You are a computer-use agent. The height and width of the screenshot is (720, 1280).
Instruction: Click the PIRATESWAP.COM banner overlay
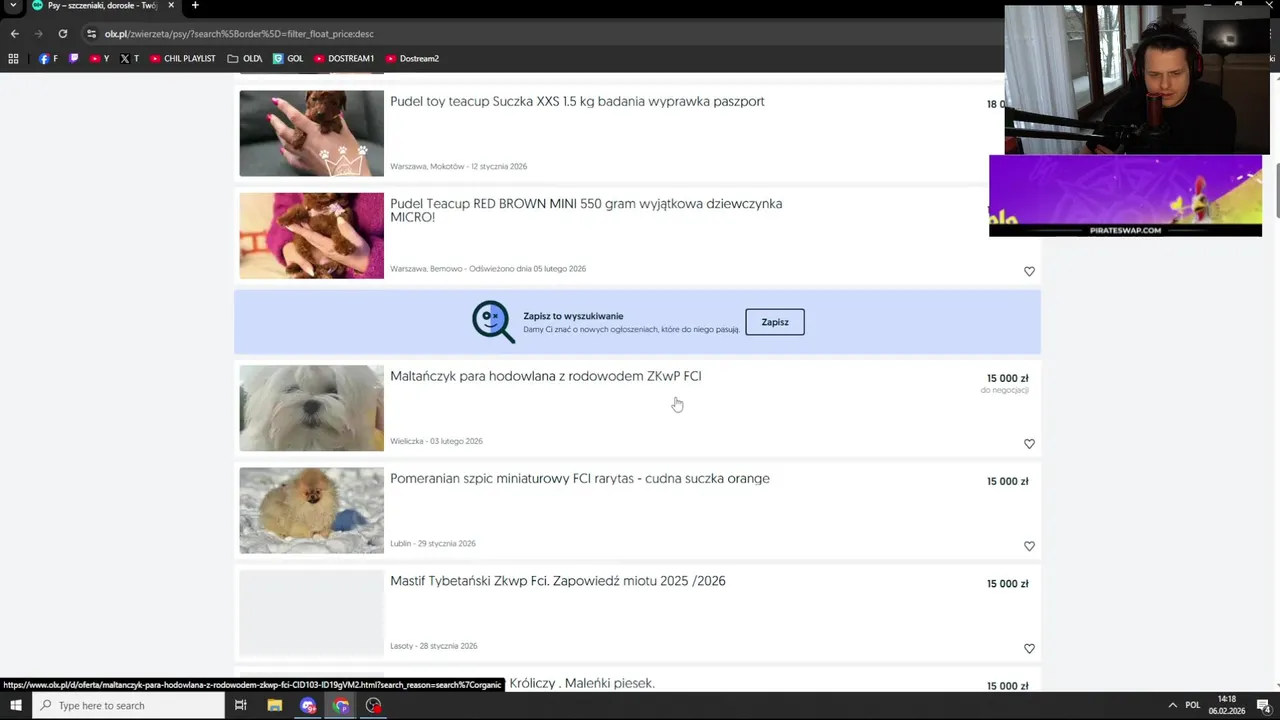click(x=1125, y=196)
